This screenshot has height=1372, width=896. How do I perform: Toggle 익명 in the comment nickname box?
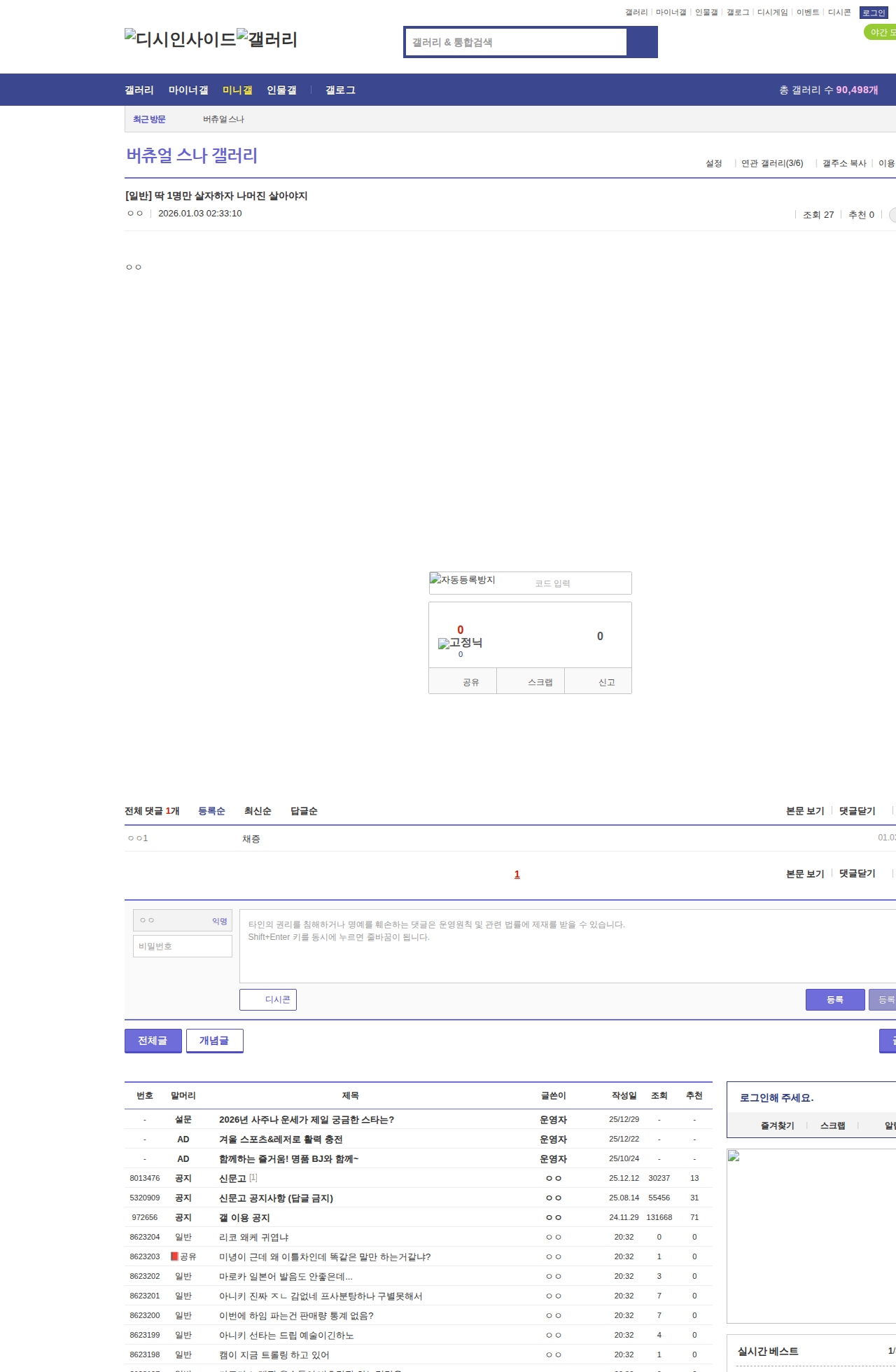(x=219, y=921)
